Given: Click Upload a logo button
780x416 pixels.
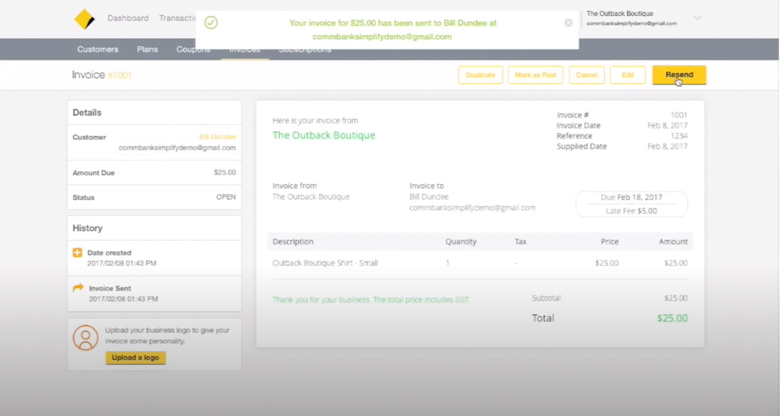Looking at the screenshot, I should coord(135,358).
